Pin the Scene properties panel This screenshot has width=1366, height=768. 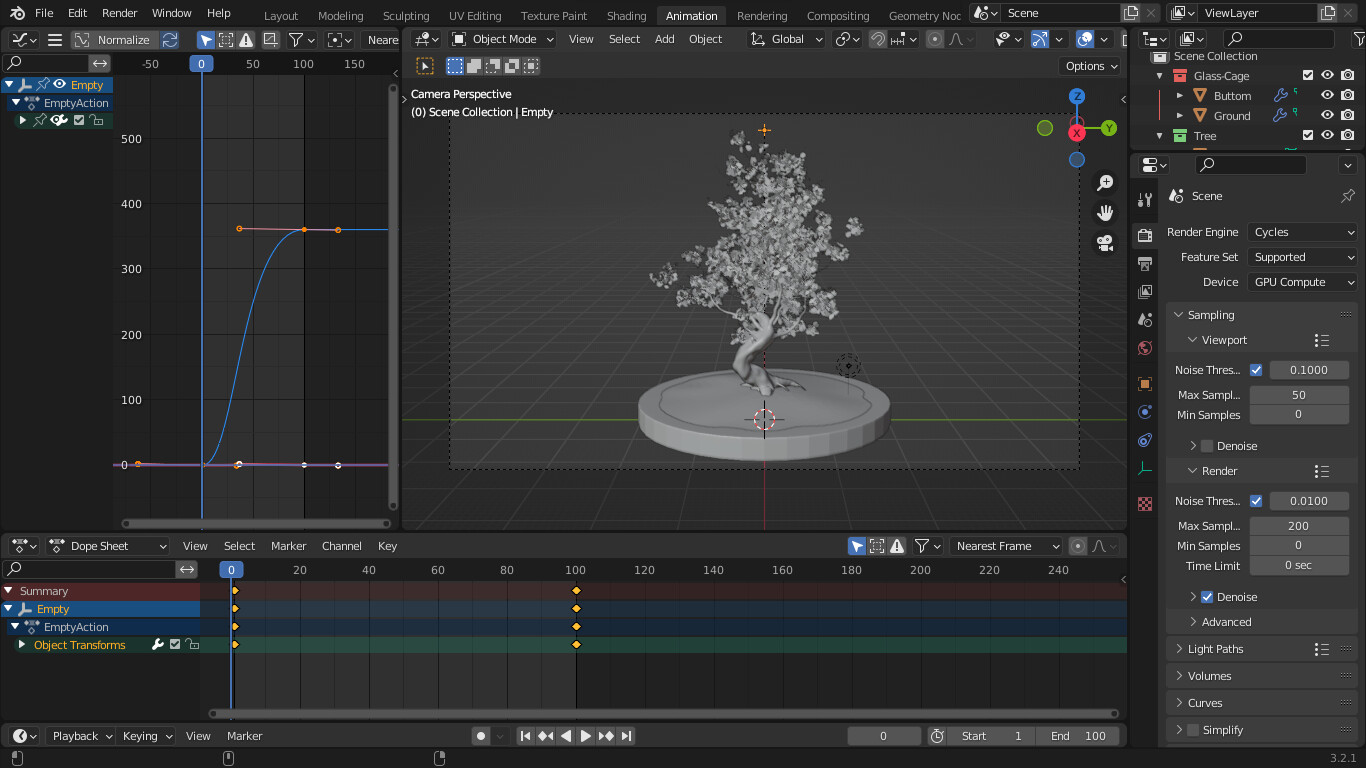1347,196
